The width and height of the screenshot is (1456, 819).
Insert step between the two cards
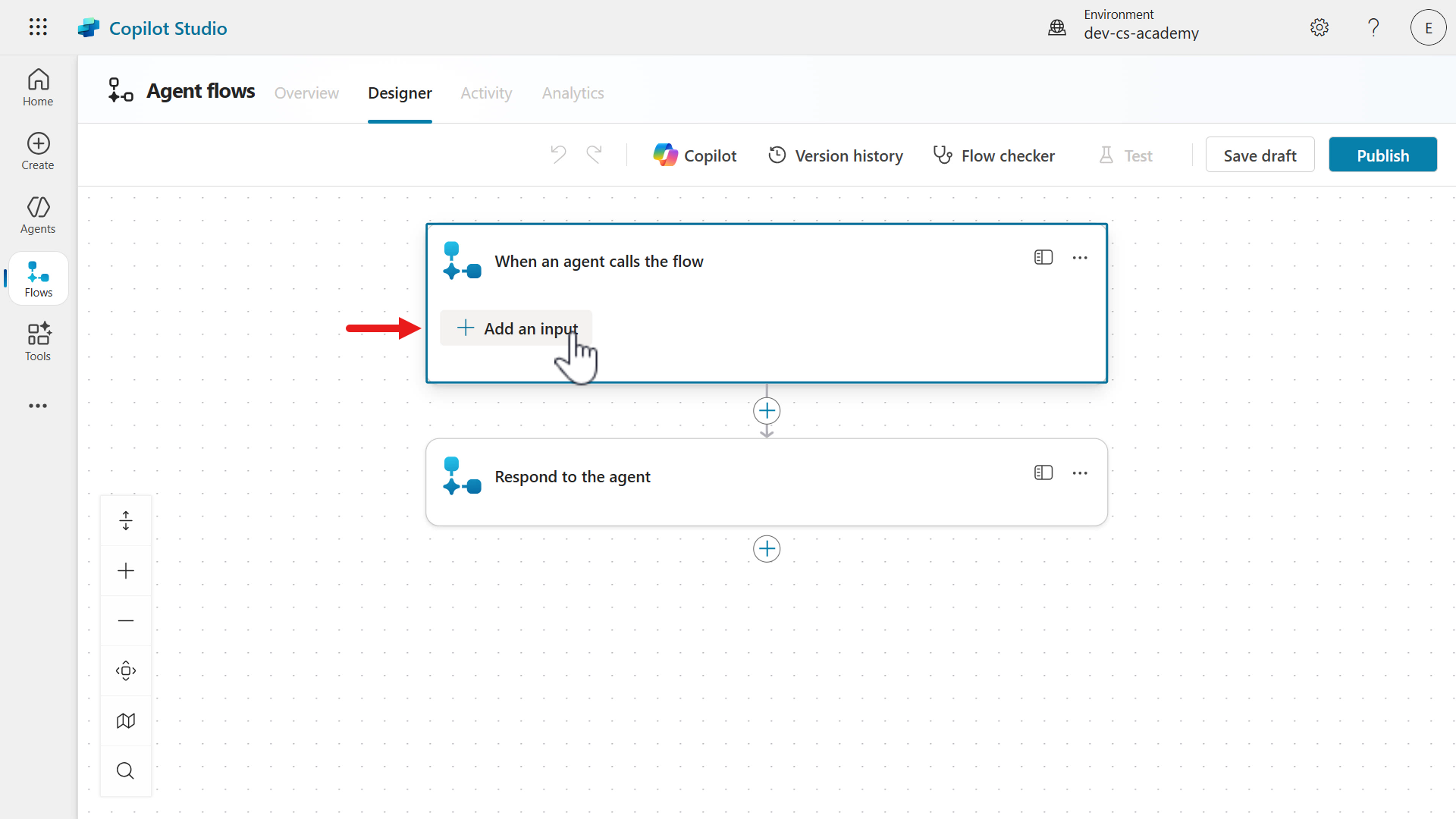tap(767, 411)
